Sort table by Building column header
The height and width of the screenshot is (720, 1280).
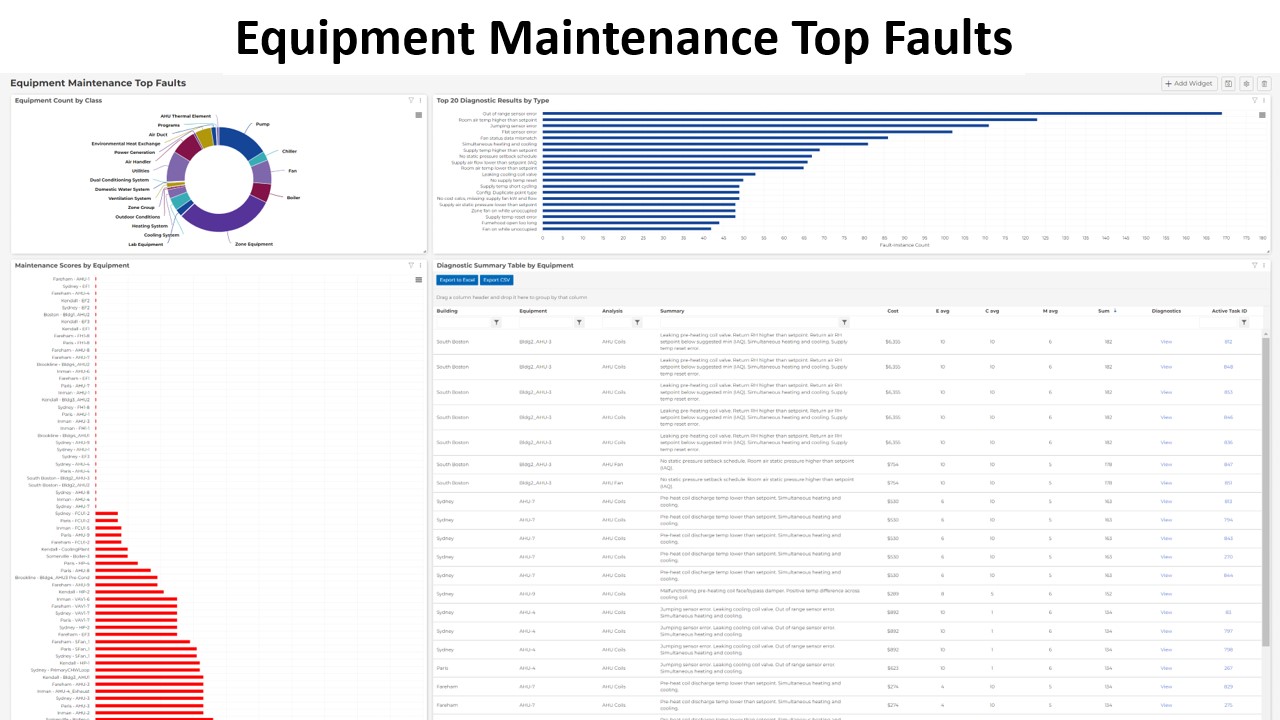447,311
